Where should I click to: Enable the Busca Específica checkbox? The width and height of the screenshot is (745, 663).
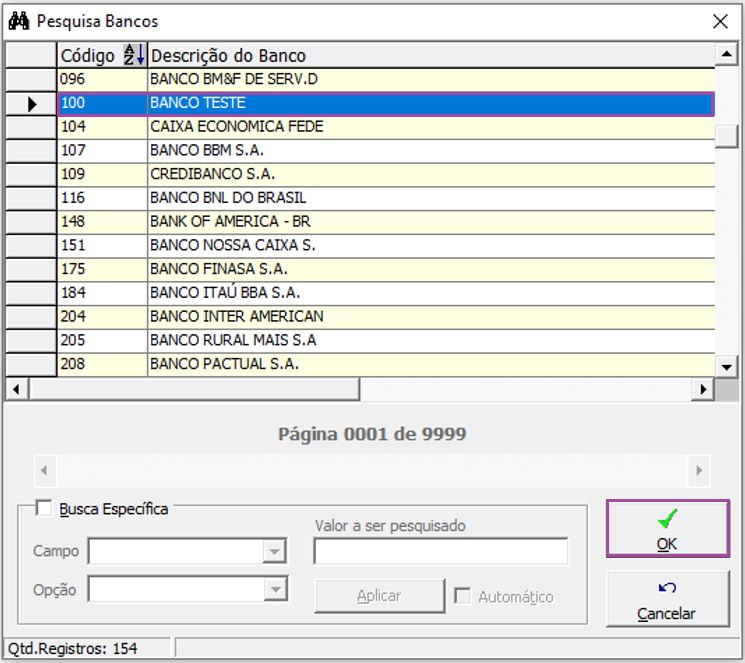[44, 508]
